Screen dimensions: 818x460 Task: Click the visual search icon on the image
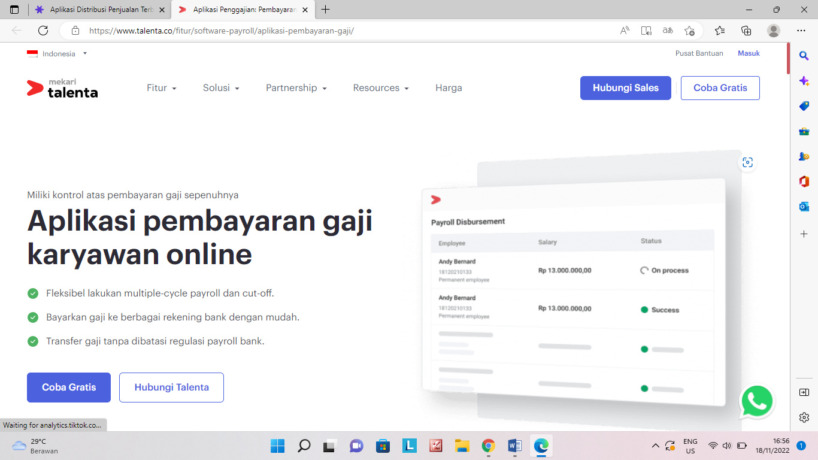click(748, 163)
